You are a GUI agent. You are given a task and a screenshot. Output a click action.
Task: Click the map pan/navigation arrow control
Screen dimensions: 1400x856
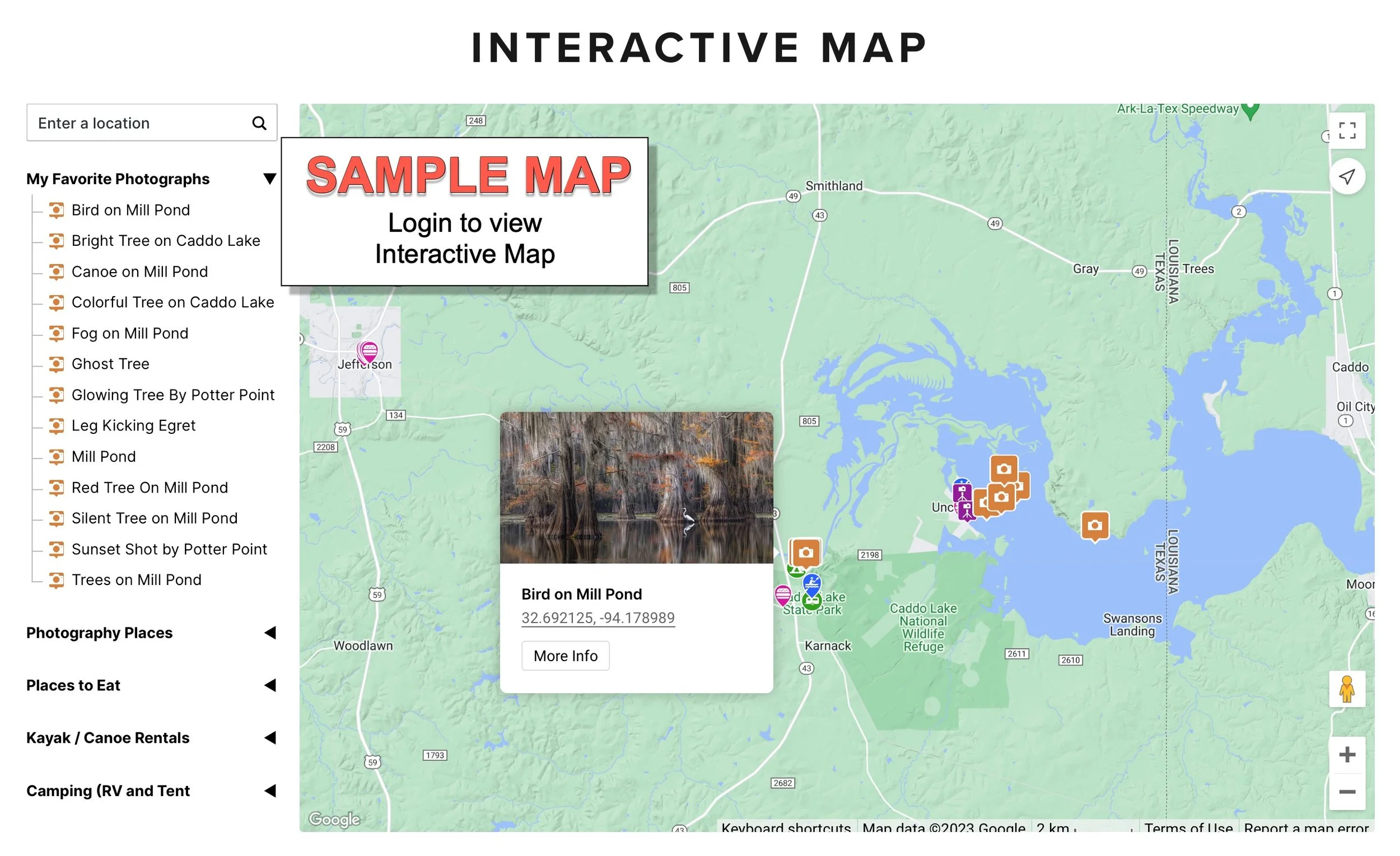tap(1347, 176)
